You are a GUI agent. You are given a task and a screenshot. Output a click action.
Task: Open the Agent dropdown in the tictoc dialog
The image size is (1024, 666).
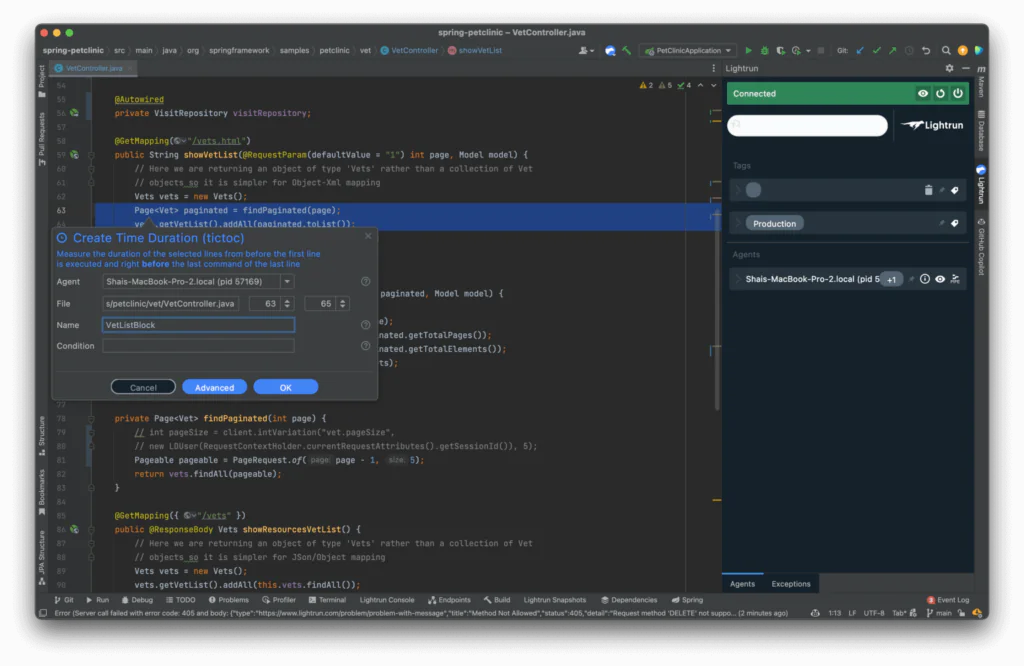pyautogui.click(x=287, y=282)
